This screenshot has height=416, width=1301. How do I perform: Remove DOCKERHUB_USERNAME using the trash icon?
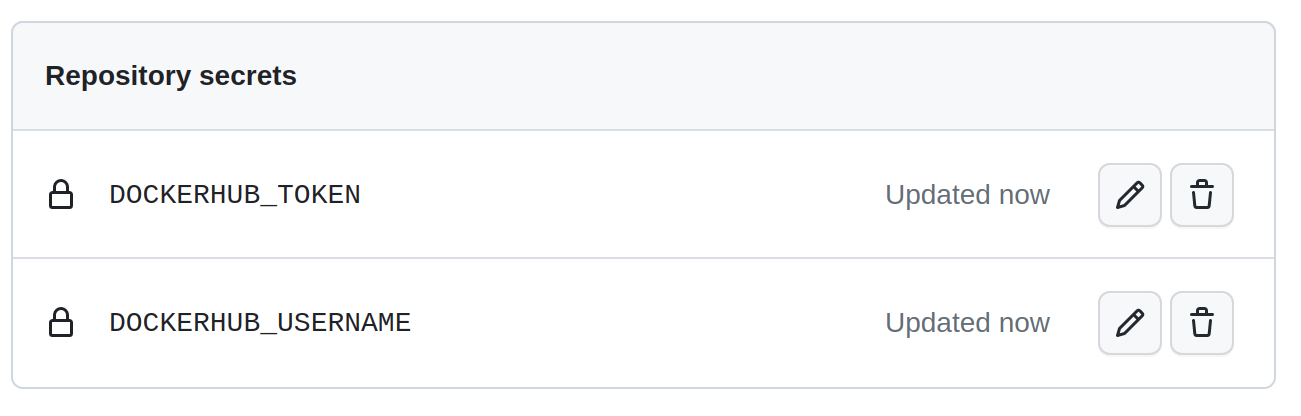(1201, 323)
